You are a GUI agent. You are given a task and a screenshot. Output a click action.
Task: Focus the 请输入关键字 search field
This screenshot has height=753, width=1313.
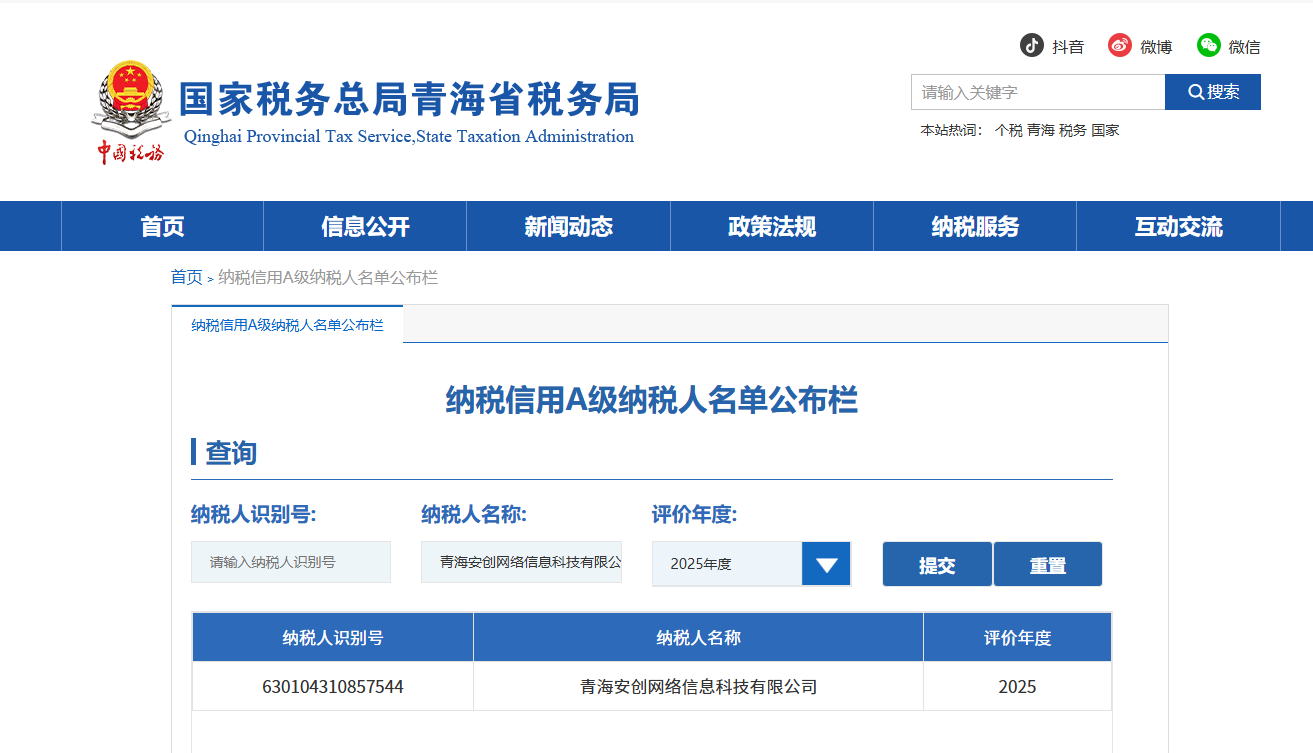(x=1038, y=92)
